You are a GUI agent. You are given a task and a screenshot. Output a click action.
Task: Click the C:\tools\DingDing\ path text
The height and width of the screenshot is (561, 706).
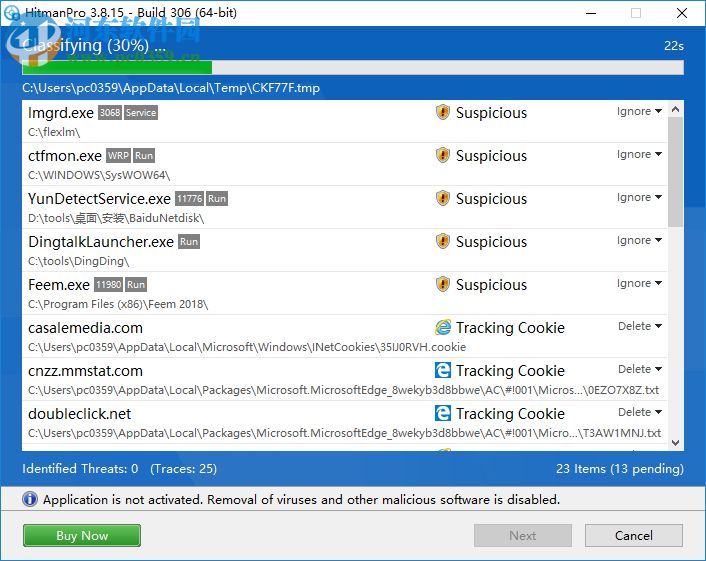(x=79, y=261)
